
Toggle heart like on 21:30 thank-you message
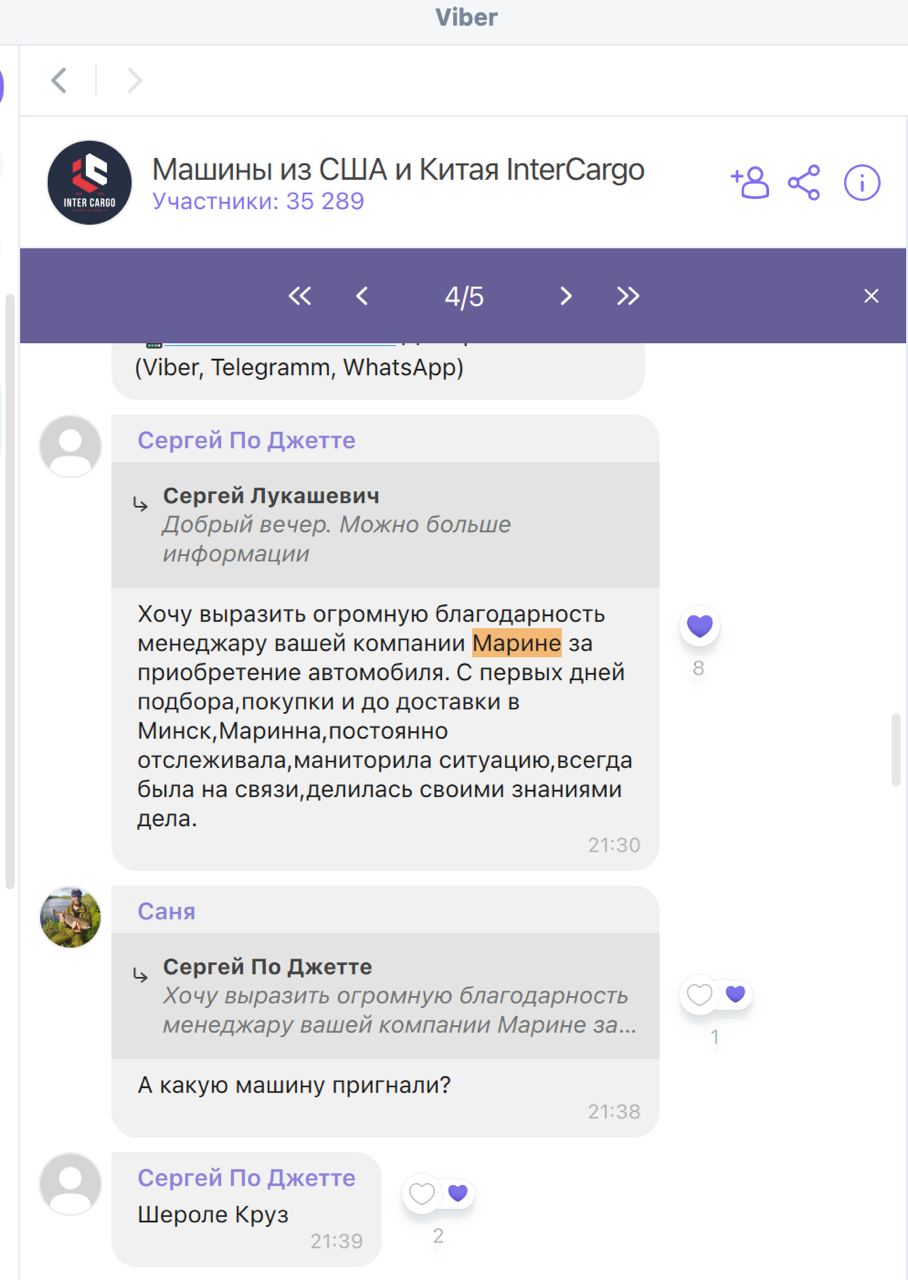click(x=700, y=627)
